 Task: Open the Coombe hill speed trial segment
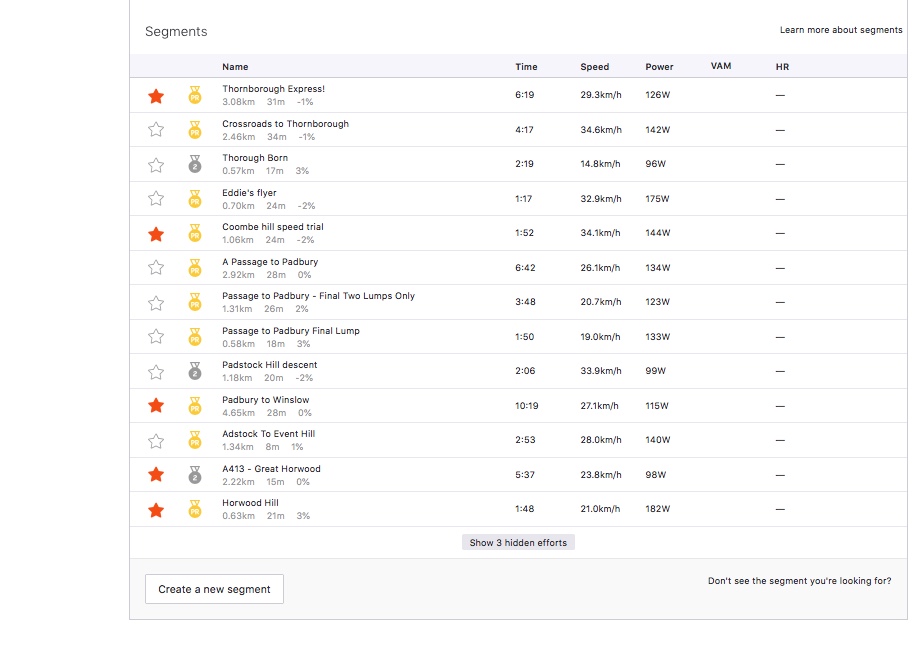click(x=270, y=227)
